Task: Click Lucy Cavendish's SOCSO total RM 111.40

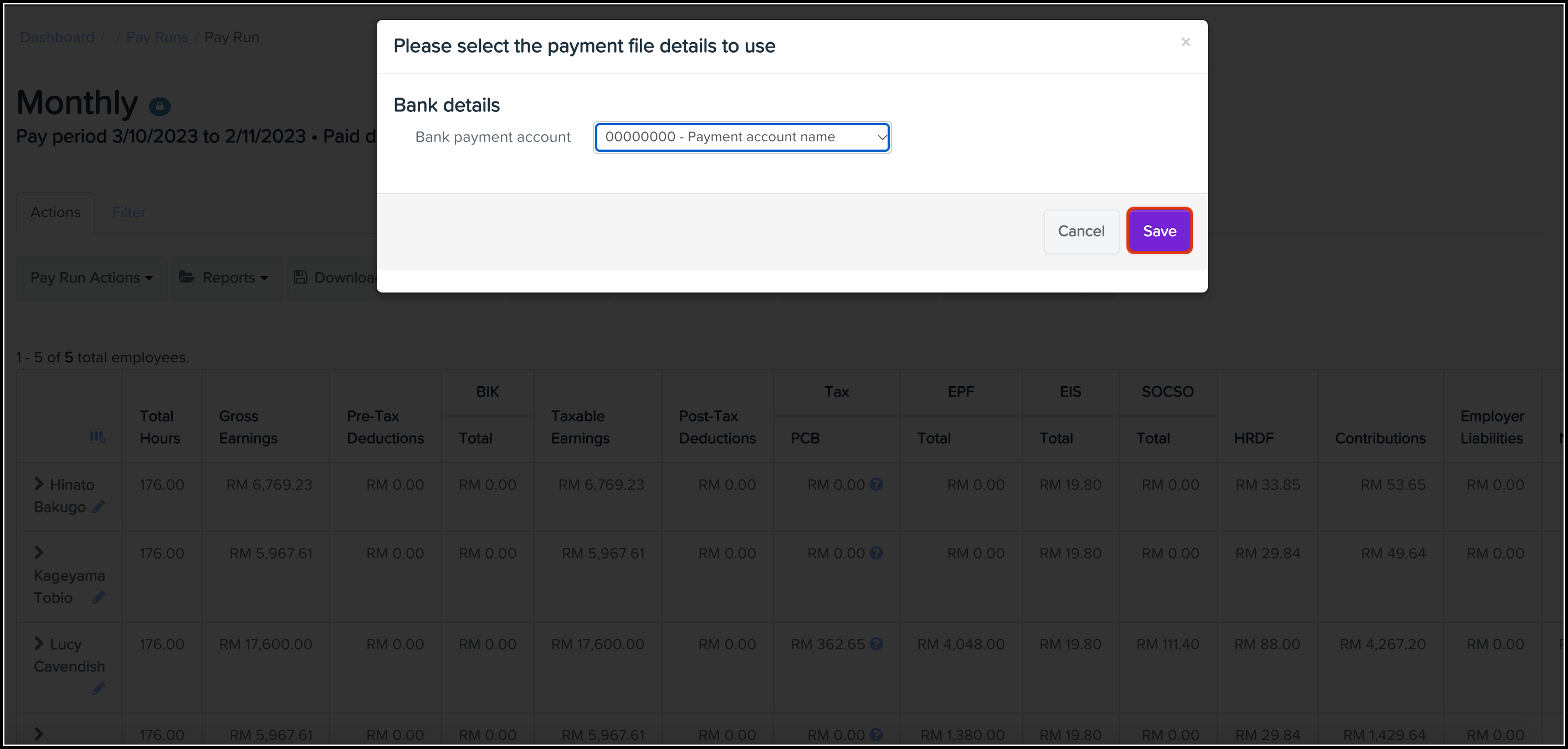Action: click(x=1167, y=644)
